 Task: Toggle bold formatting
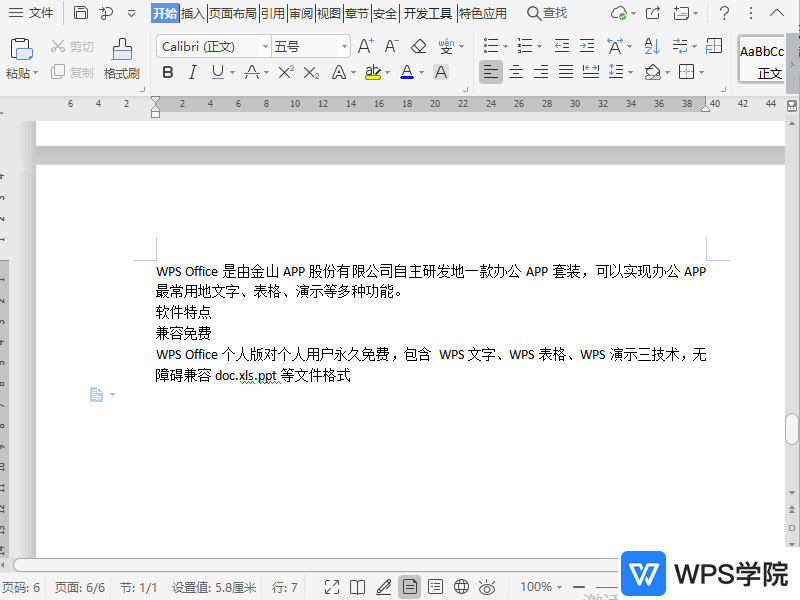167,72
